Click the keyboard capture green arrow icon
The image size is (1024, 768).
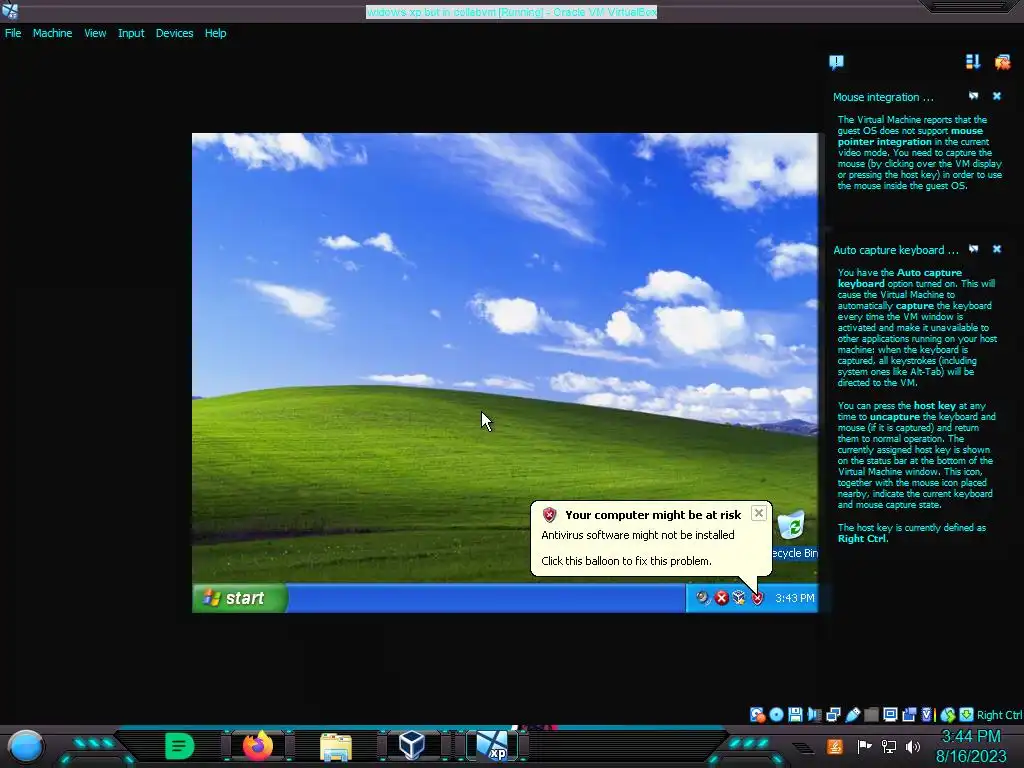click(967, 715)
